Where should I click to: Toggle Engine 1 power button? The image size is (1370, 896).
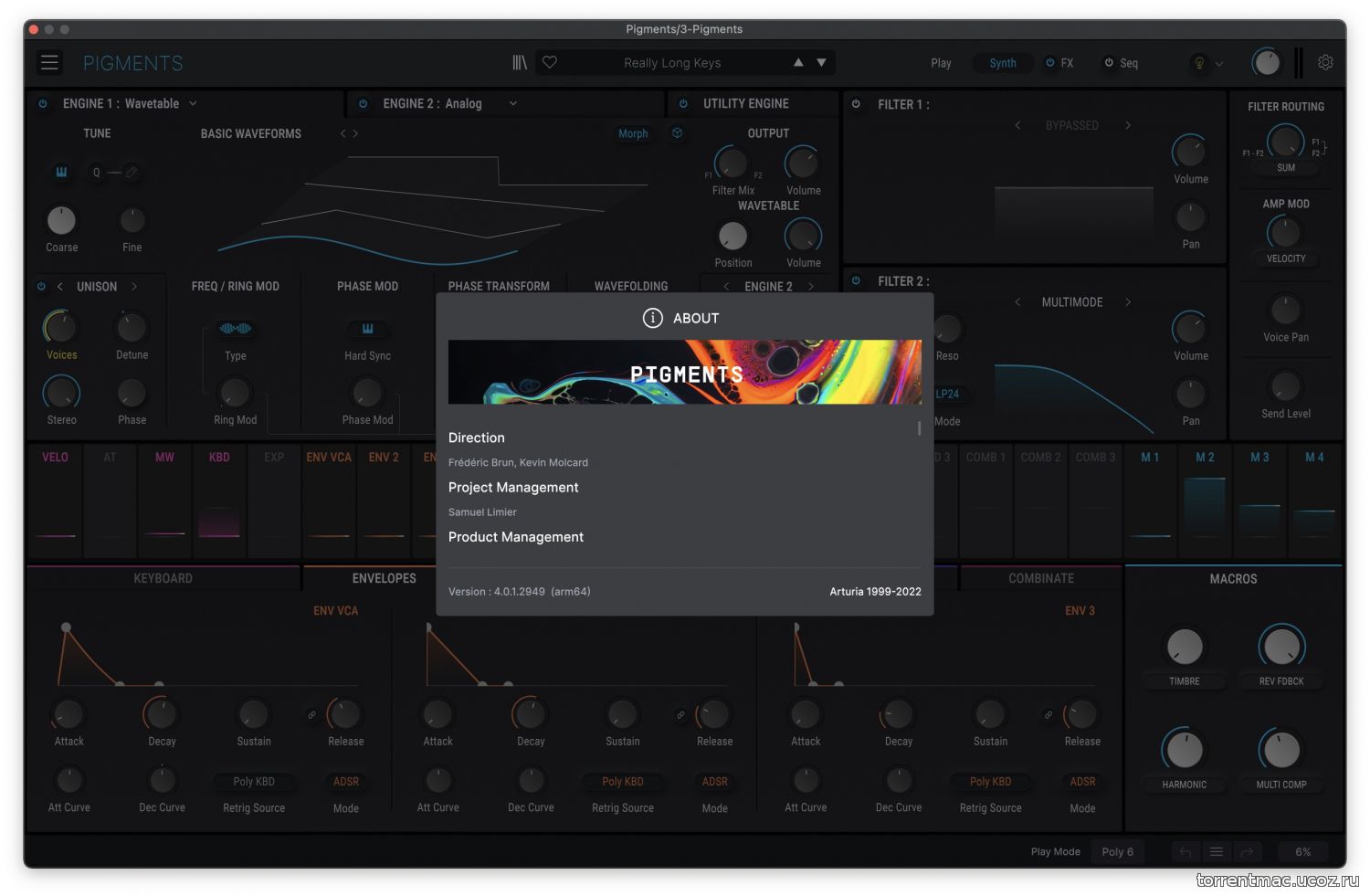(x=43, y=104)
